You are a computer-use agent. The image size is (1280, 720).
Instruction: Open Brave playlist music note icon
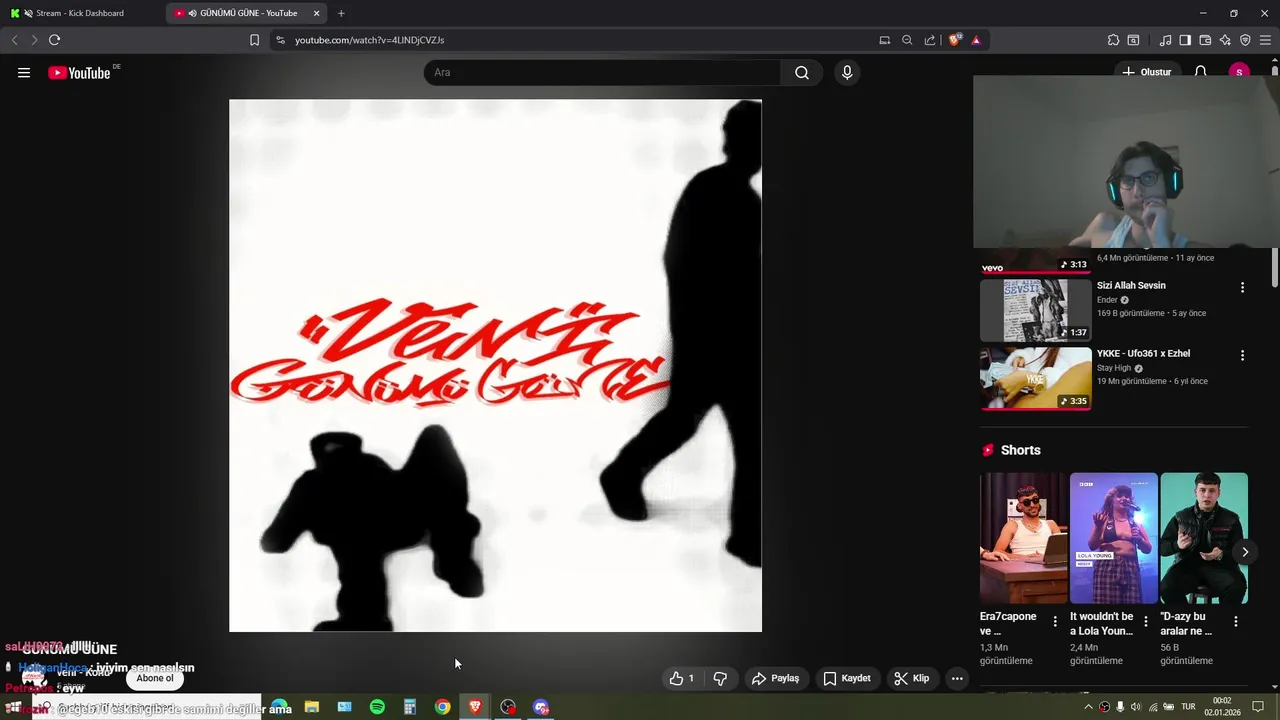(x=1165, y=40)
